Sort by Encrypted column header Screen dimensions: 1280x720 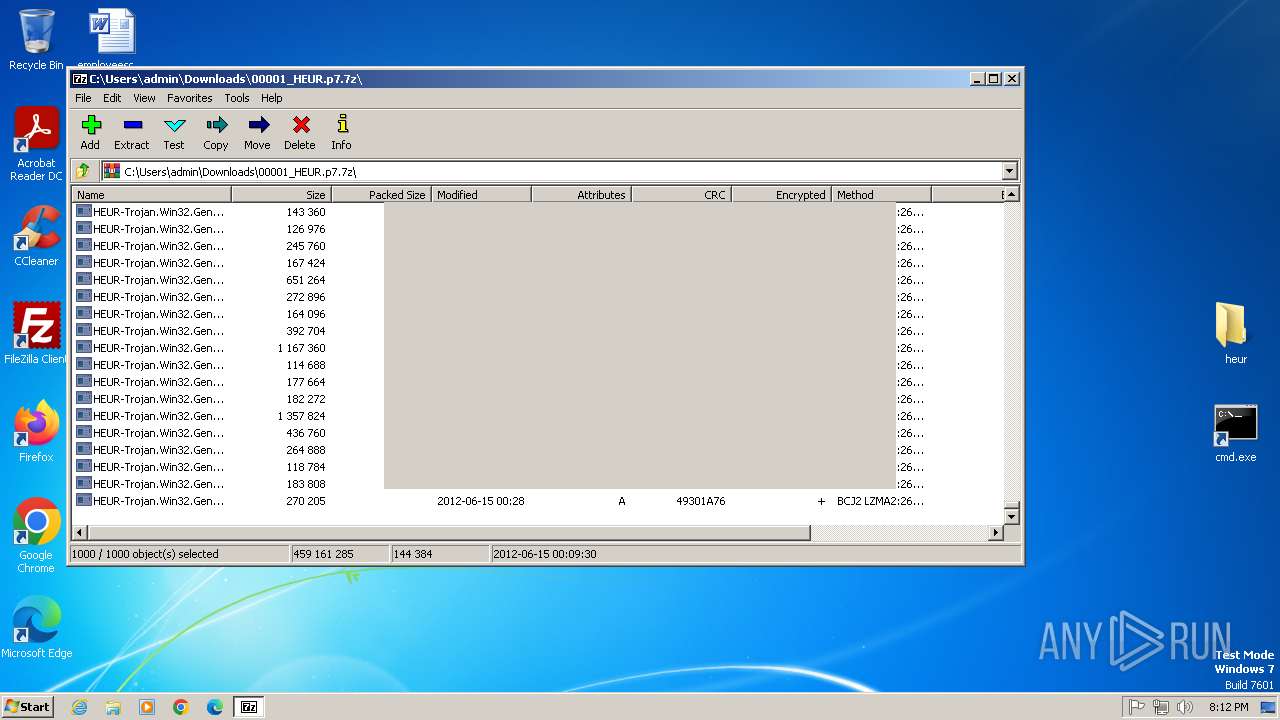tap(782, 194)
